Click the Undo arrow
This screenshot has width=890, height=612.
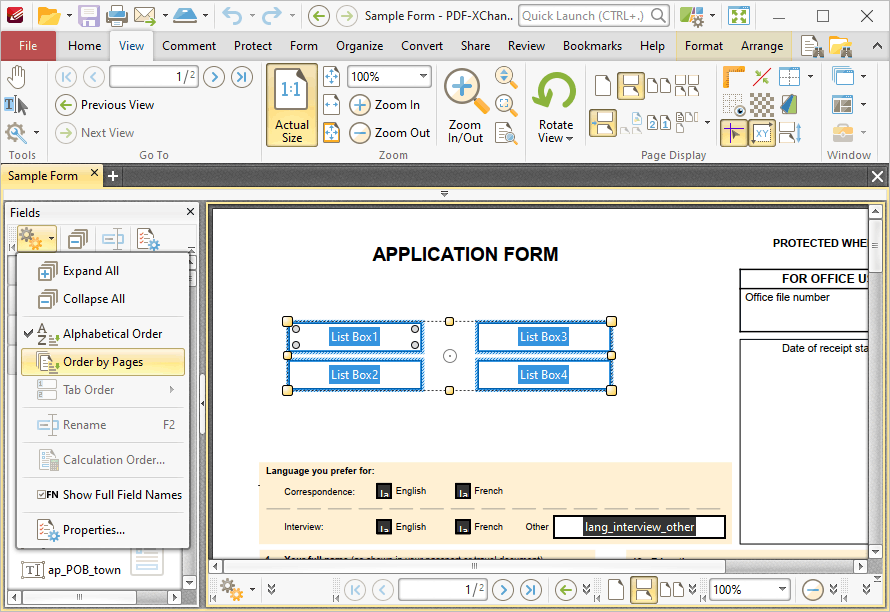tap(233, 16)
